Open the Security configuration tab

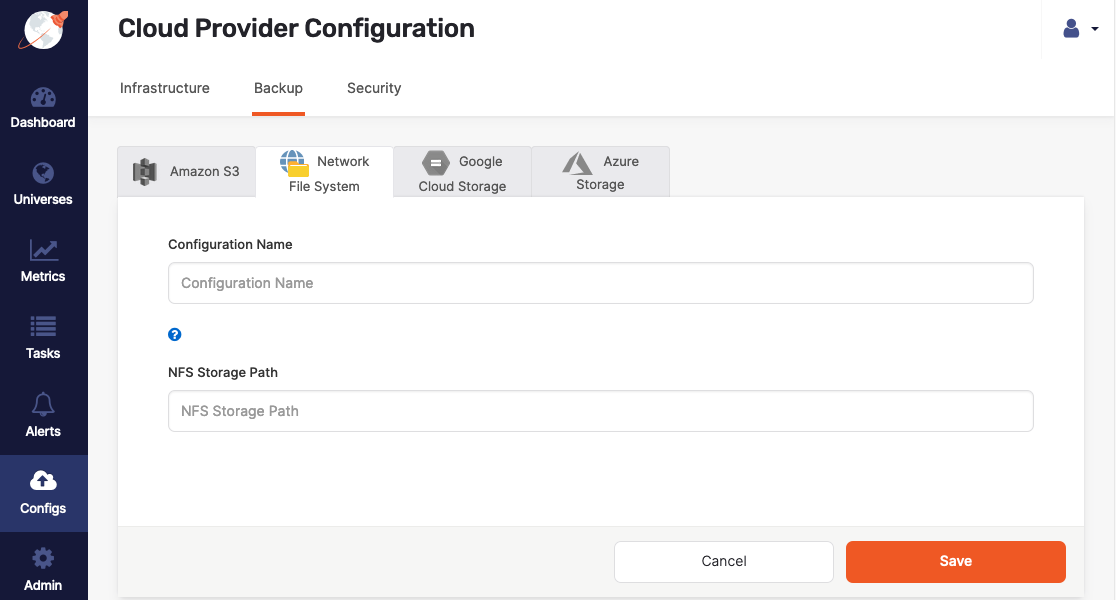(x=374, y=88)
